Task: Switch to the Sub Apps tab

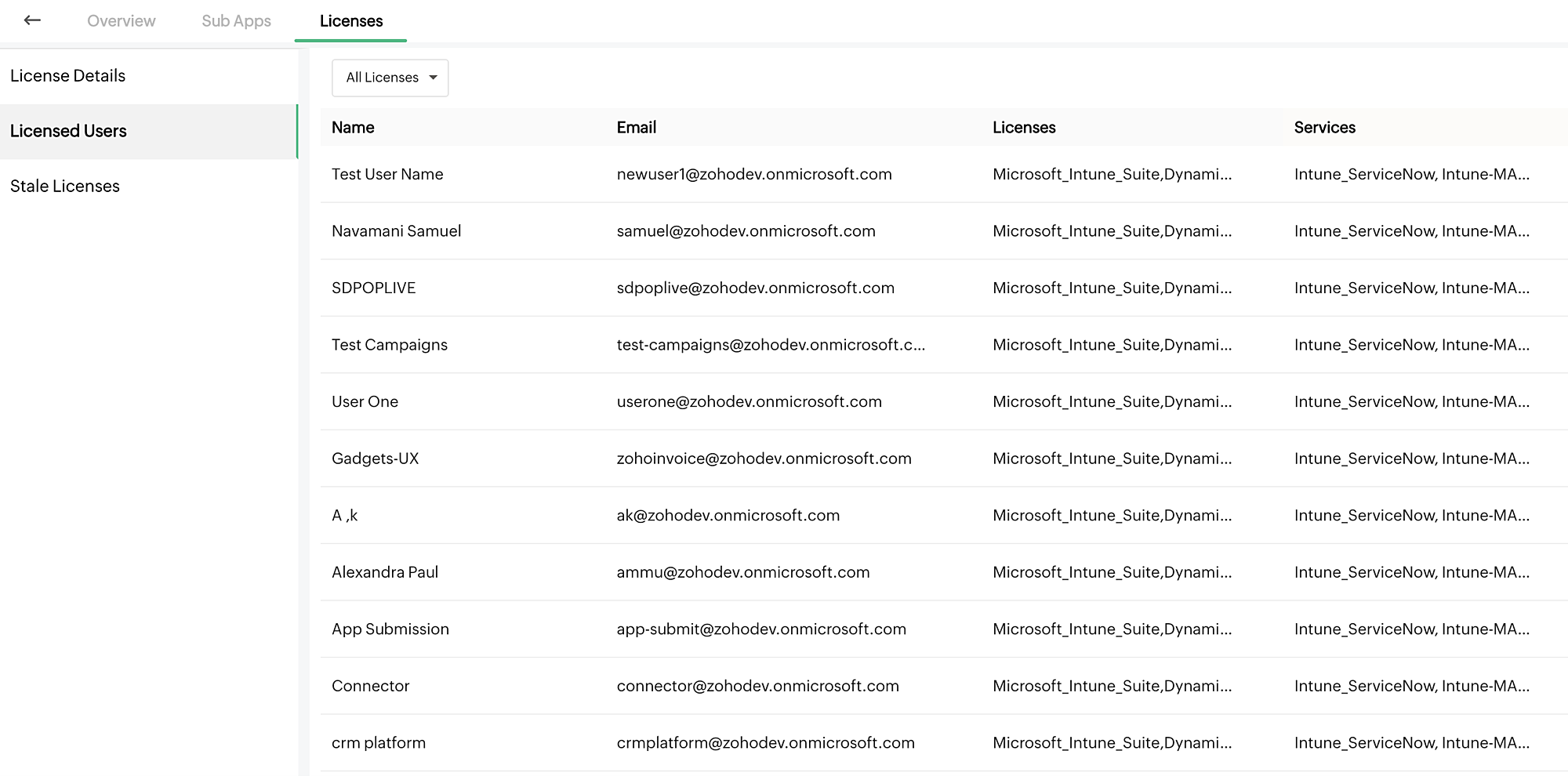Action: pyautogui.click(x=236, y=21)
